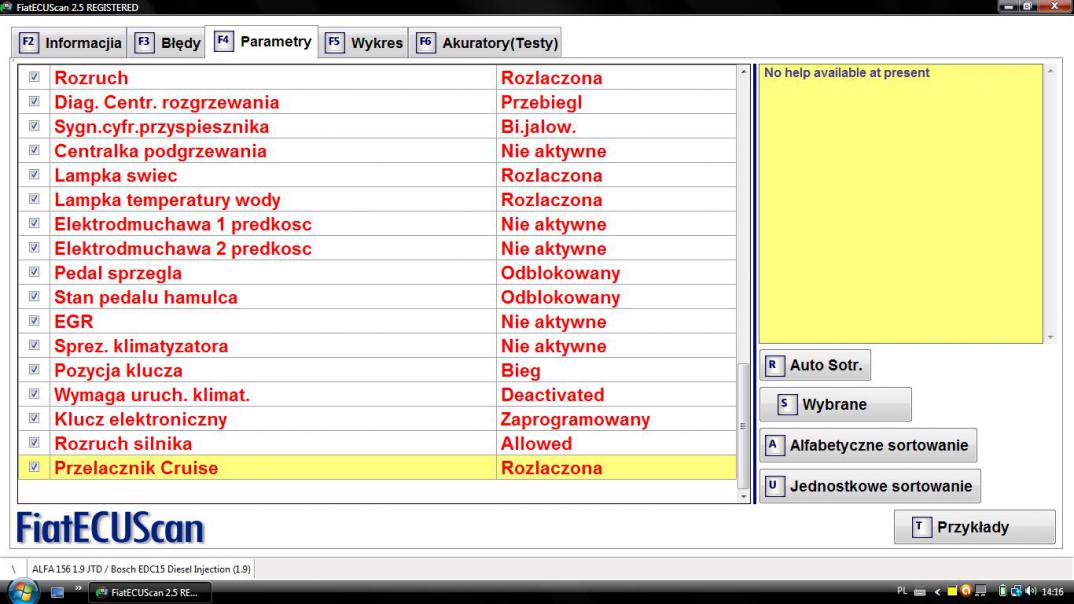The height and width of the screenshot is (604, 1074).
Task: Toggle the Pozycja klucza checkbox
Action: (34, 369)
